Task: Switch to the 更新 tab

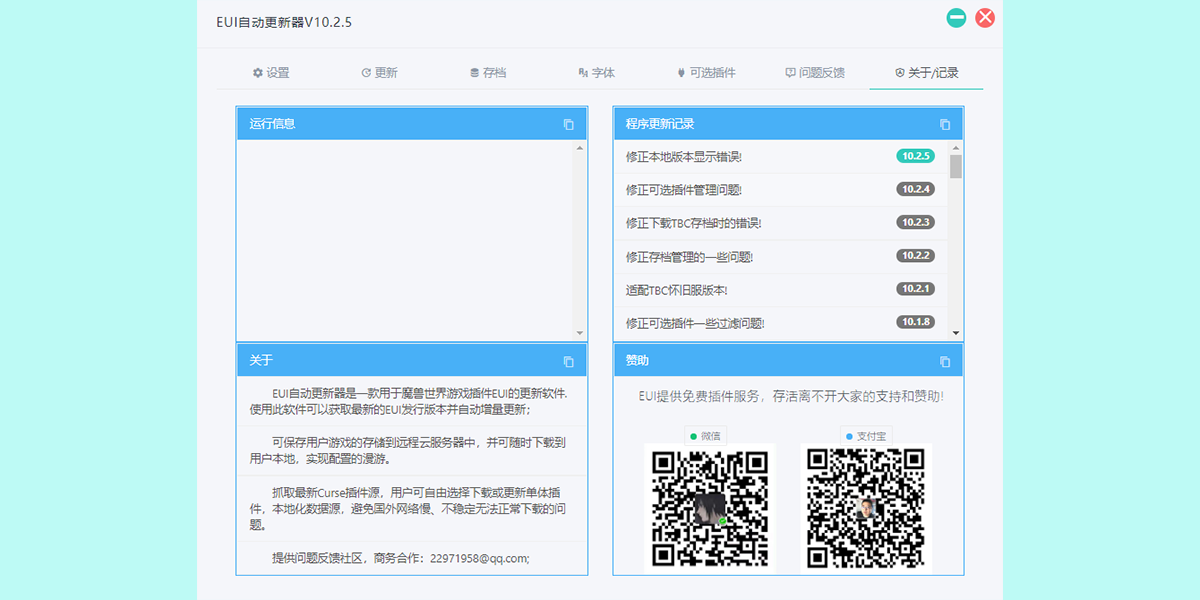Action: coord(379,73)
